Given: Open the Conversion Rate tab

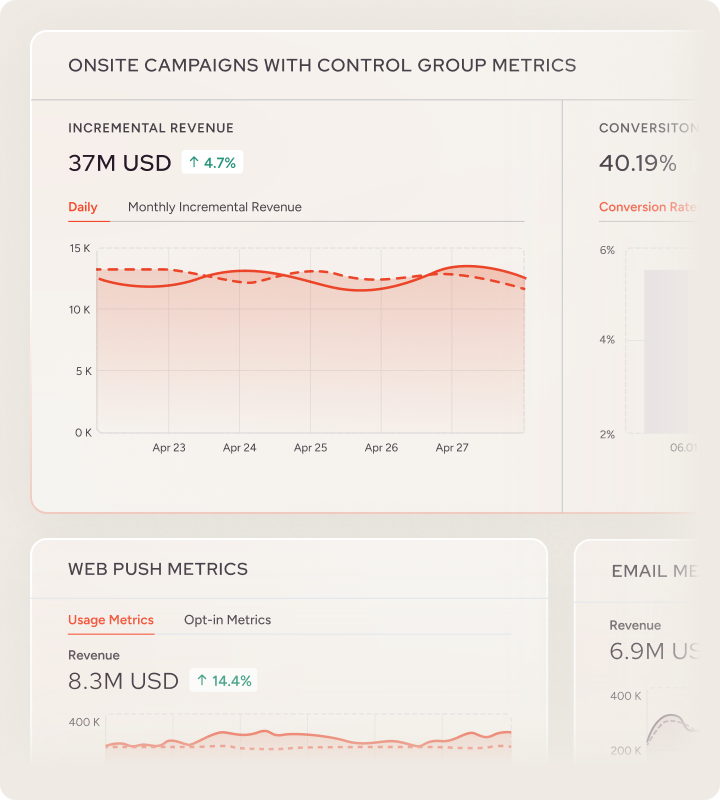Looking at the screenshot, I should pos(647,207).
